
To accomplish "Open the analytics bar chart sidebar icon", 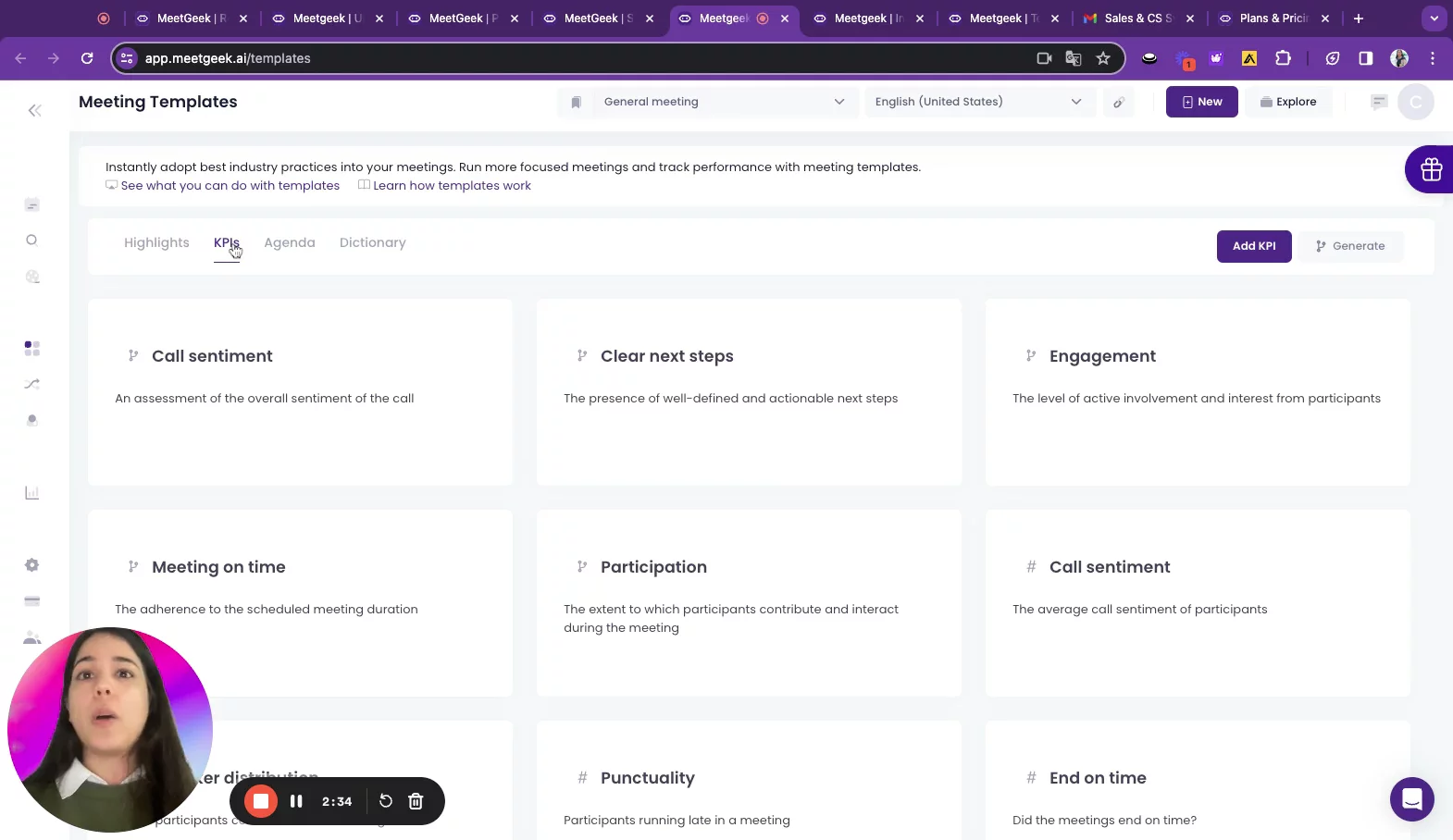I will click(32, 493).
